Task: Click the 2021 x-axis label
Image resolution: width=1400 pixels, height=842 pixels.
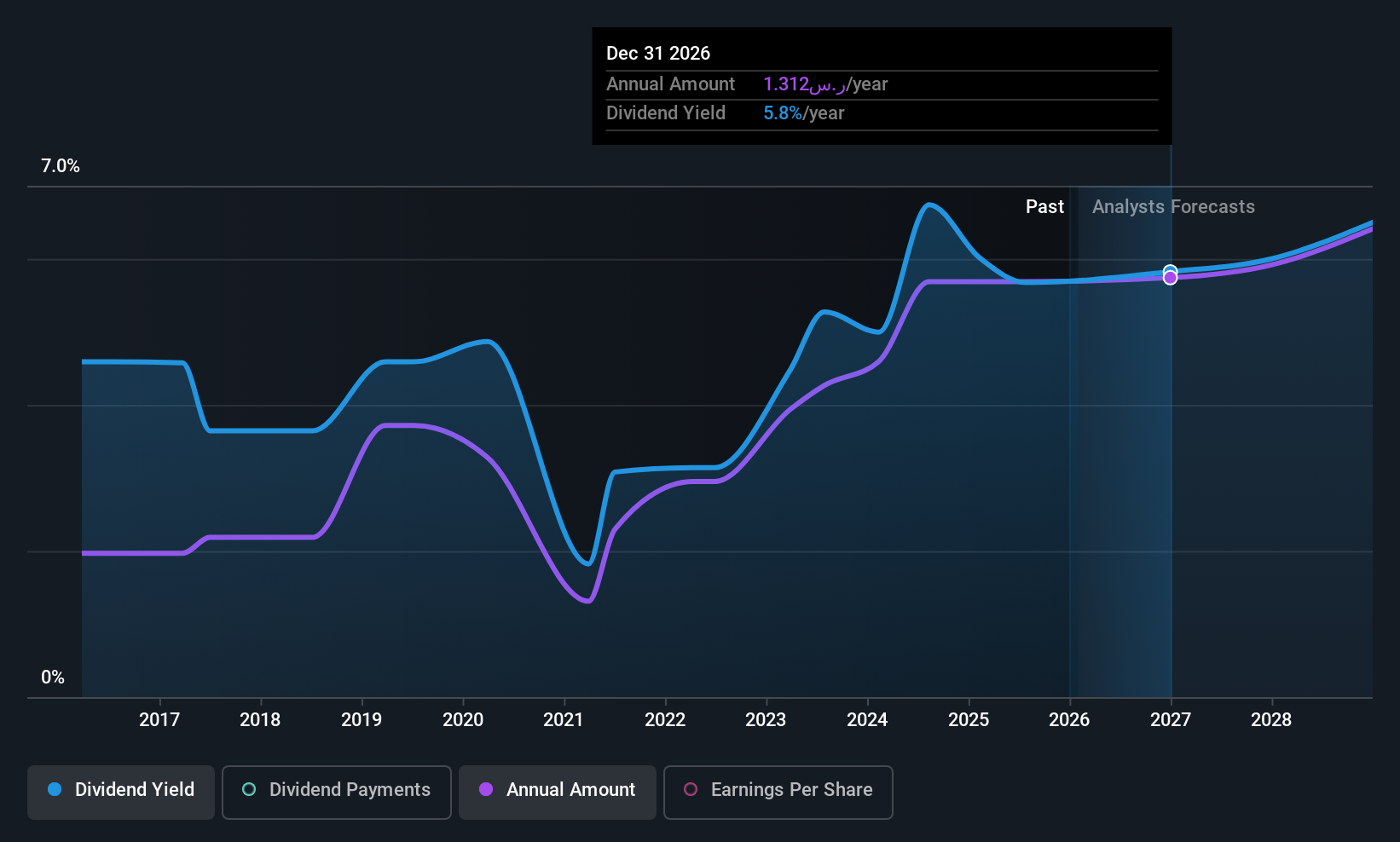Action: (564, 719)
